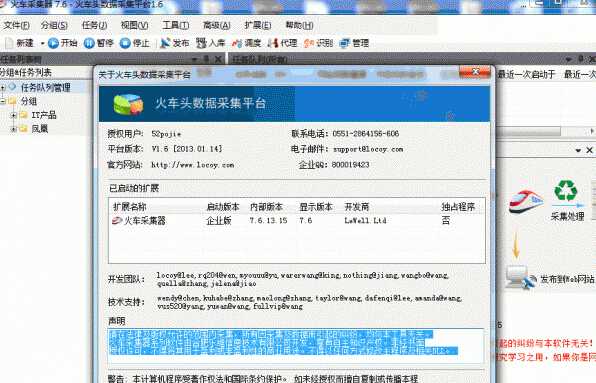Screen dimensions: 596x383
Task: Open the 工具(T) menu
Action: [176, 25]
